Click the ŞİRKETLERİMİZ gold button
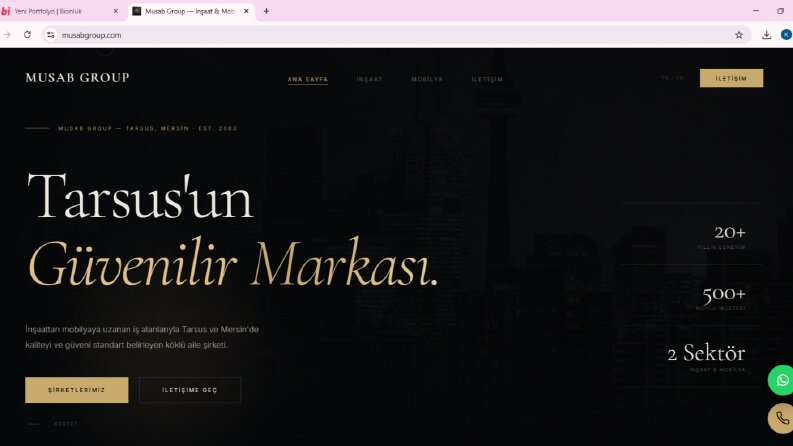The image size is (793, 446). (77, 390)
